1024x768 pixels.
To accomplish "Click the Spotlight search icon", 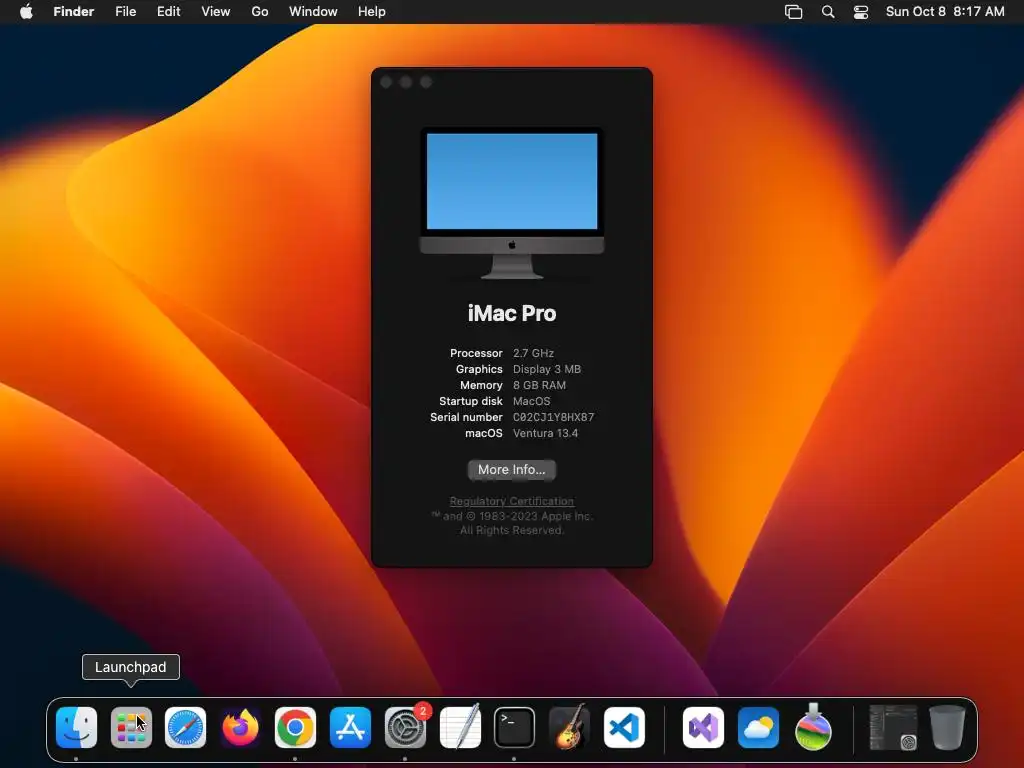I will [x=828, y=11].
